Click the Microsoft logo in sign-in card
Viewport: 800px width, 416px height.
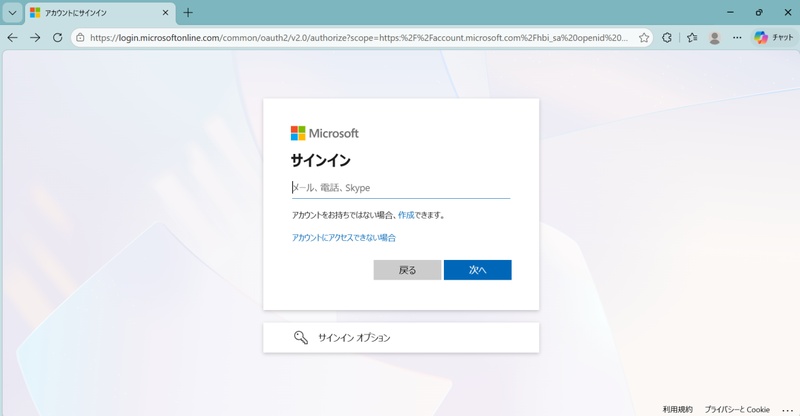coord(324,133)
